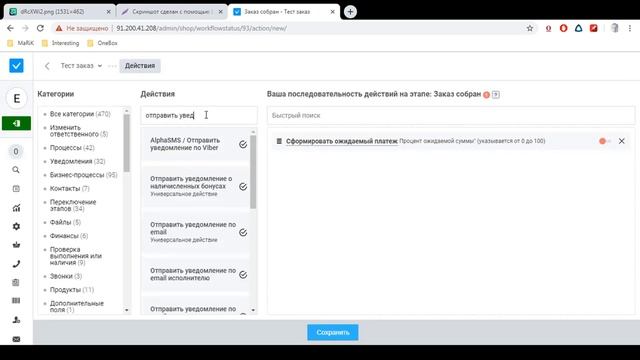The height and width of the screenshot is (360, 640).
Task: Add Отправить уведомление о начисленных бонусах action
Action: click(x=243, y=187)
